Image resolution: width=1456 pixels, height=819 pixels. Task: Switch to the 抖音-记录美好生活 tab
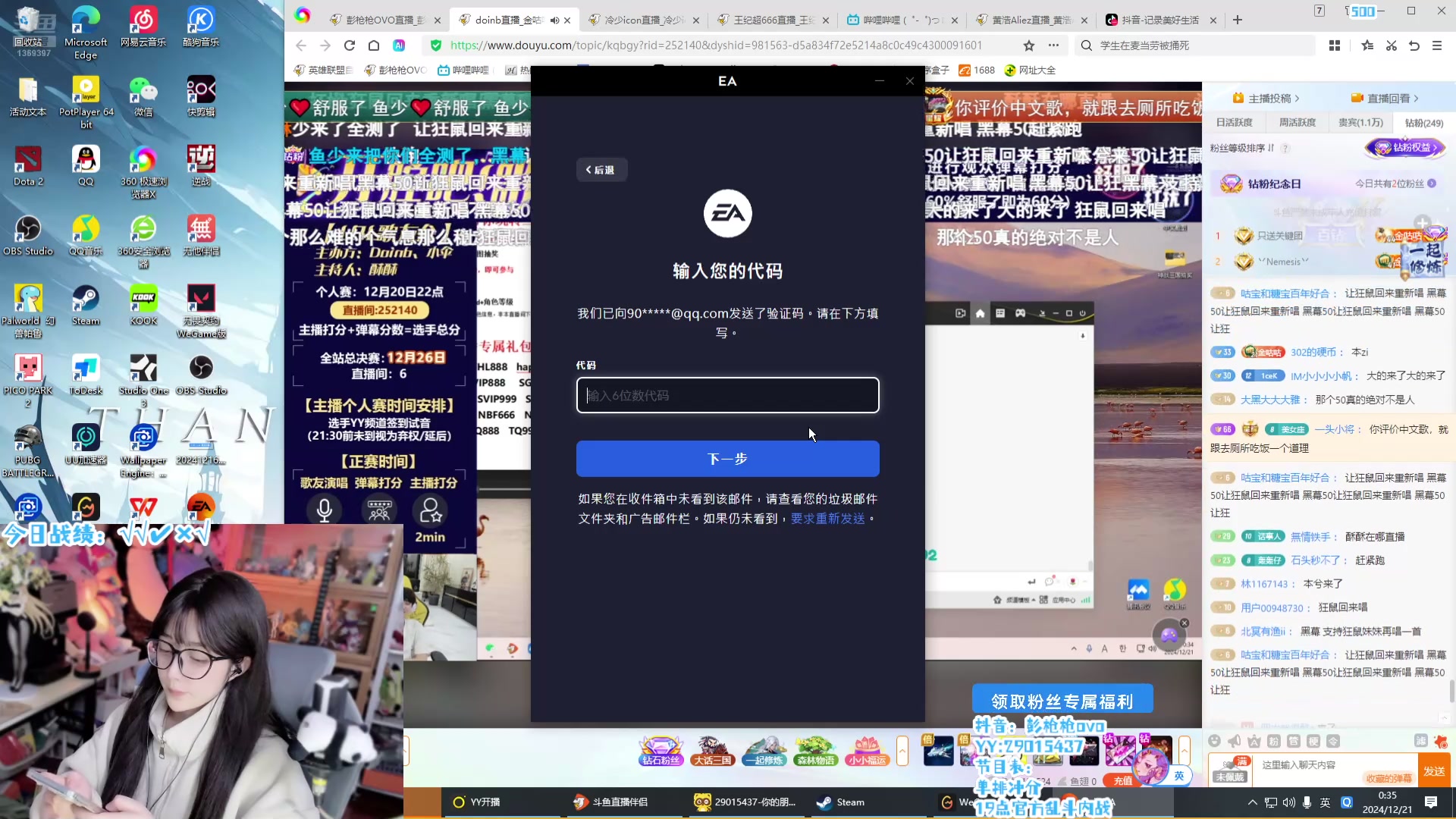[x=1160, y=20]
